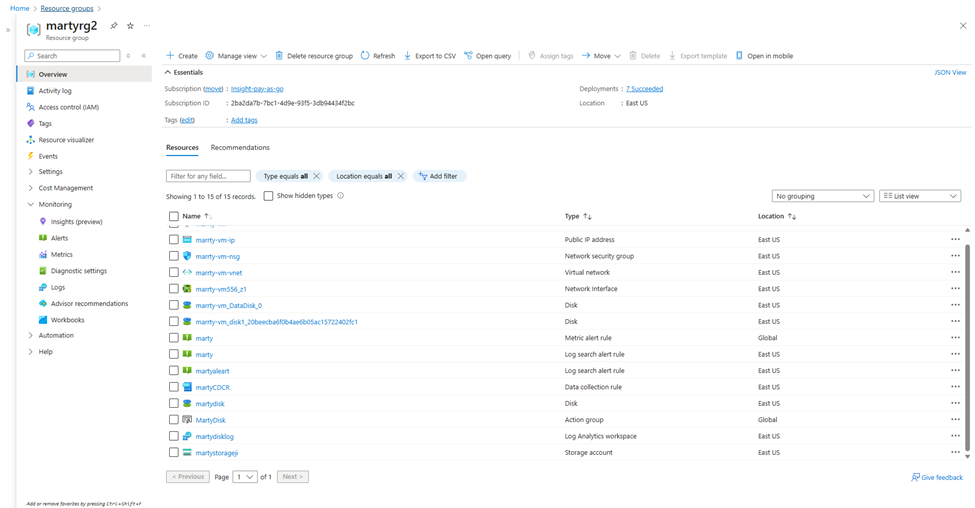Enable Show hidden types checkbox
The width and height of the screenshot is (975, 508).
click(268, 196)
